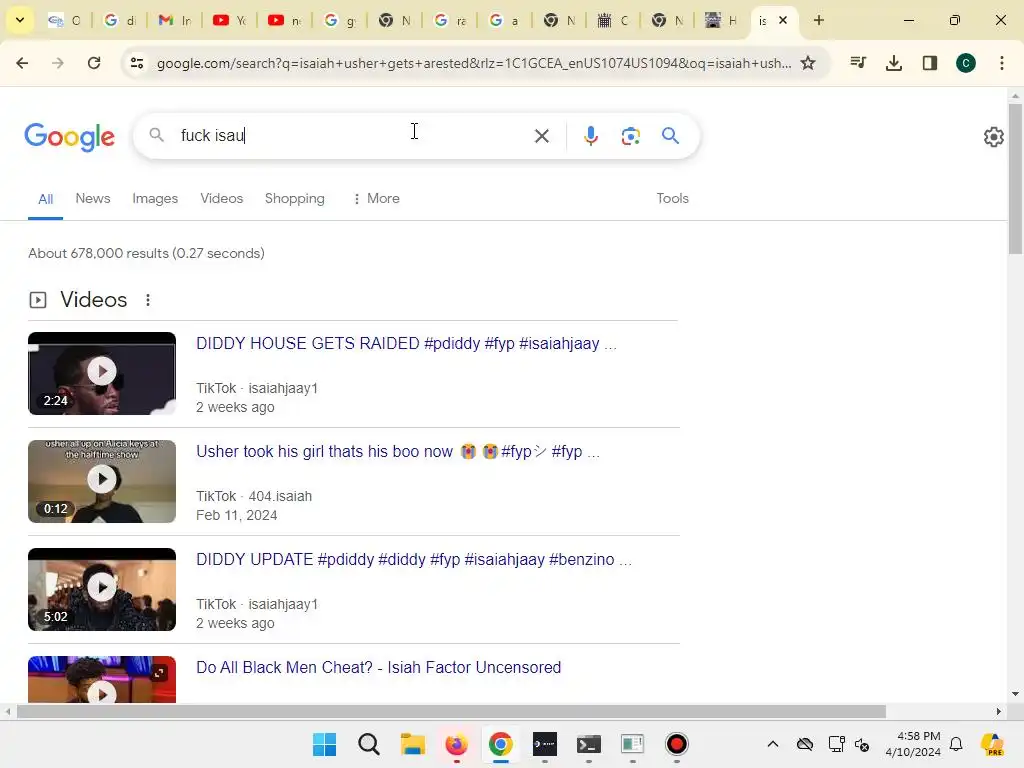The width and height of the screenshot is (1024, 768).
Task: Select the Shopping results tab
Action: click(x=295, y=199)
